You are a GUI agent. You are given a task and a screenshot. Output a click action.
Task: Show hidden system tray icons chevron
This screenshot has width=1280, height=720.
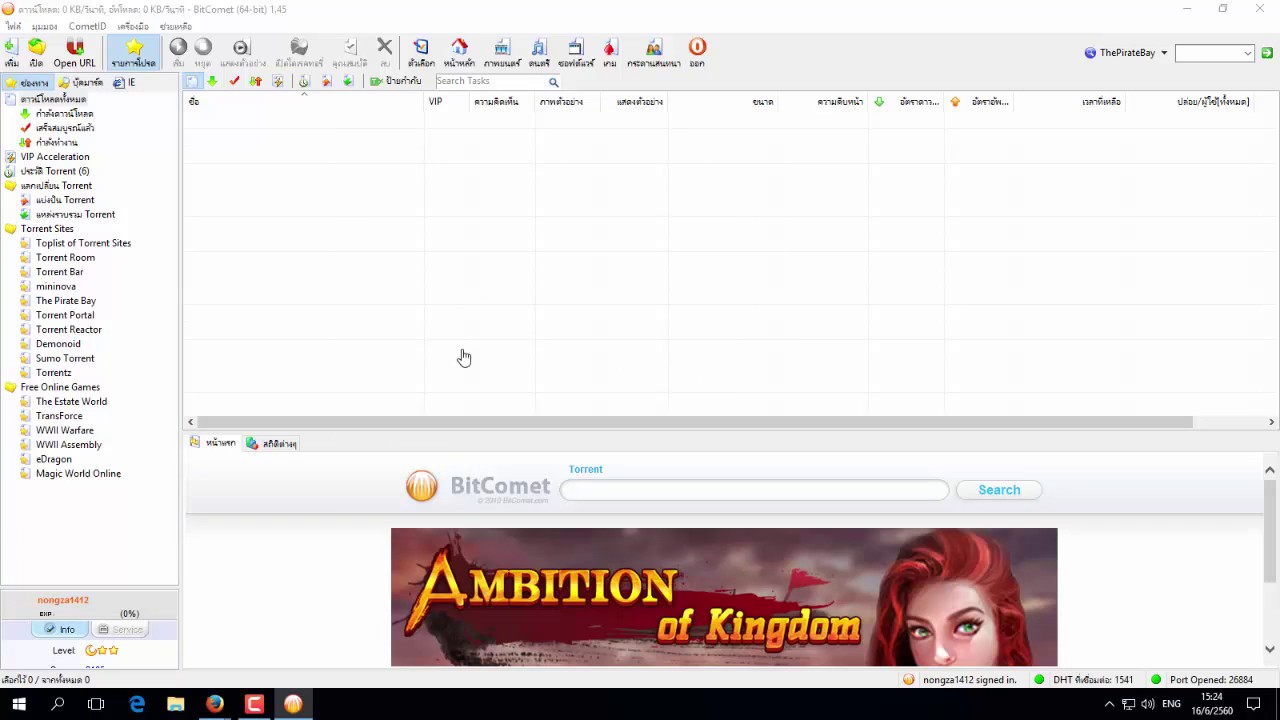coord(1108,705)
